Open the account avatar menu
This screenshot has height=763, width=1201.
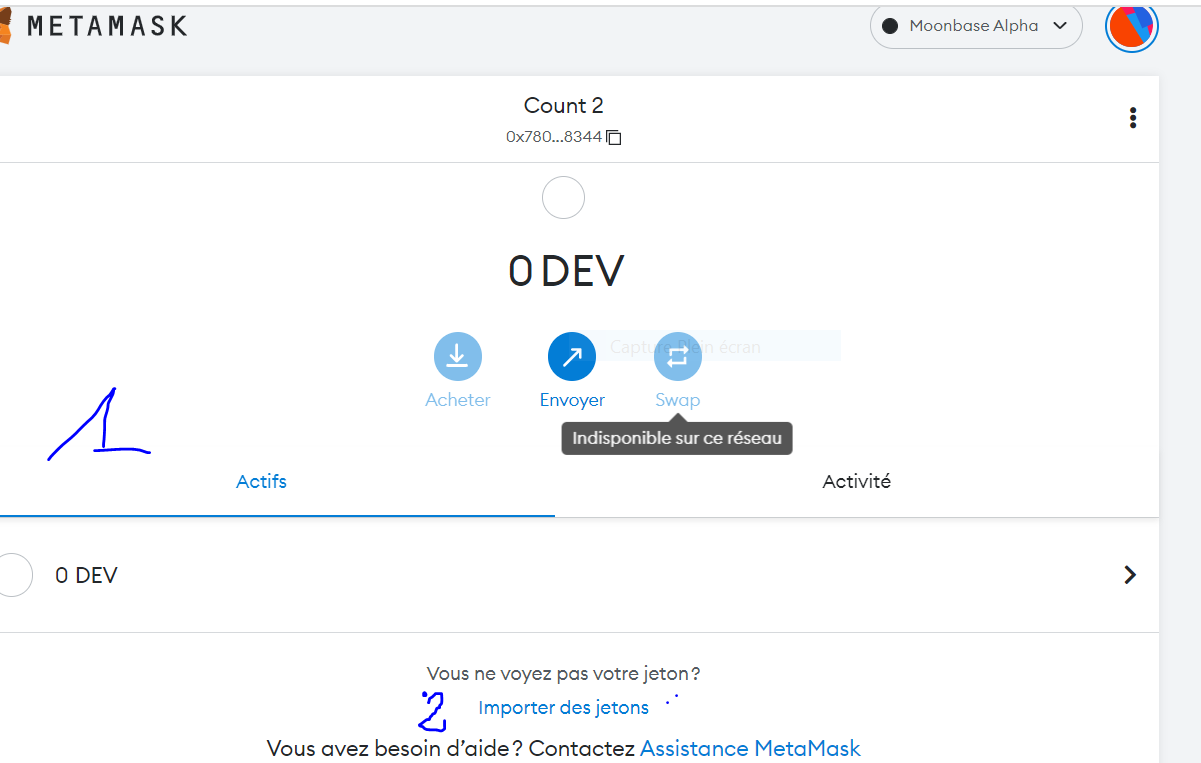point(1131,26)
